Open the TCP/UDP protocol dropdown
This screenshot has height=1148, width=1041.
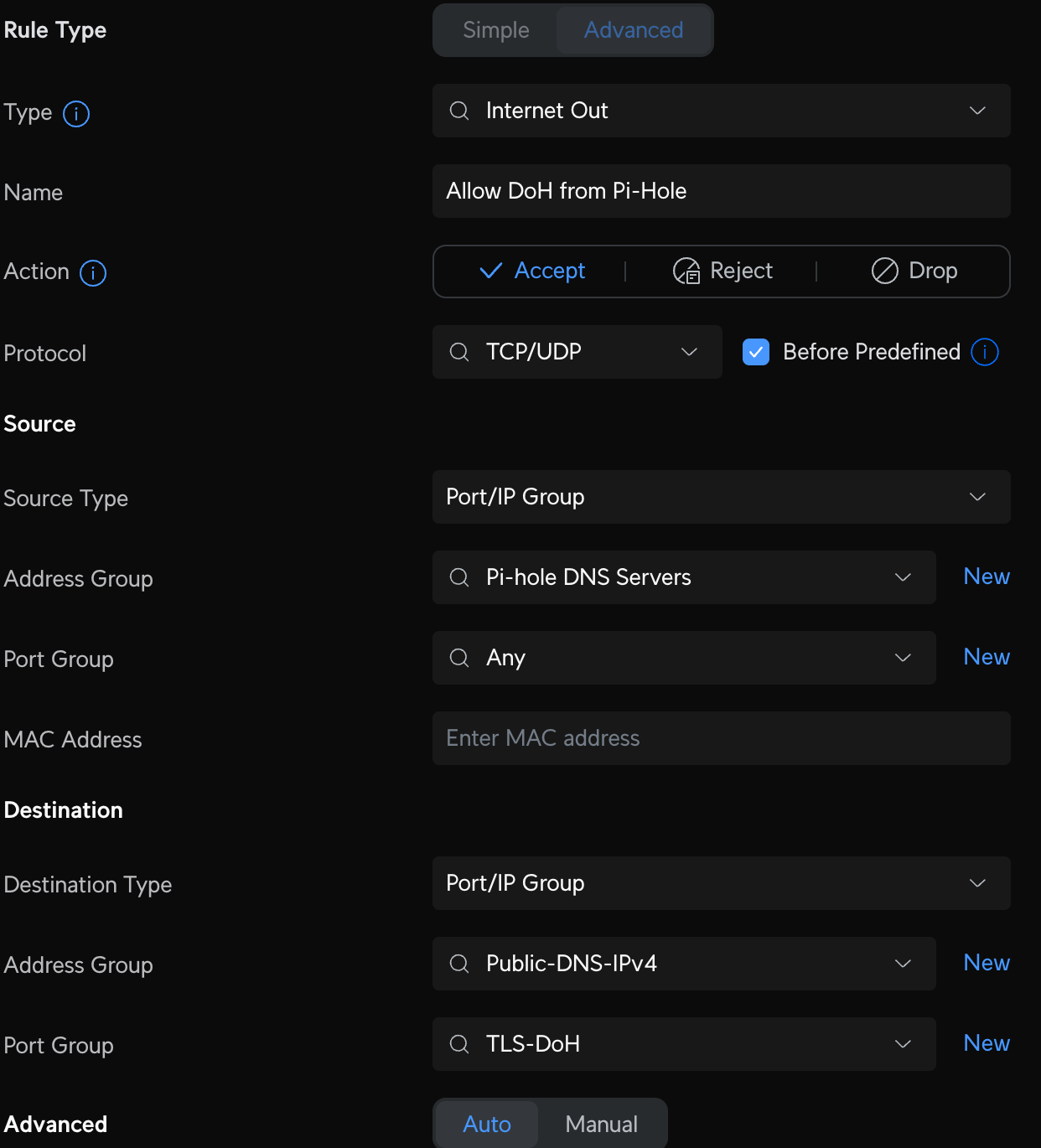click(577, 352)
